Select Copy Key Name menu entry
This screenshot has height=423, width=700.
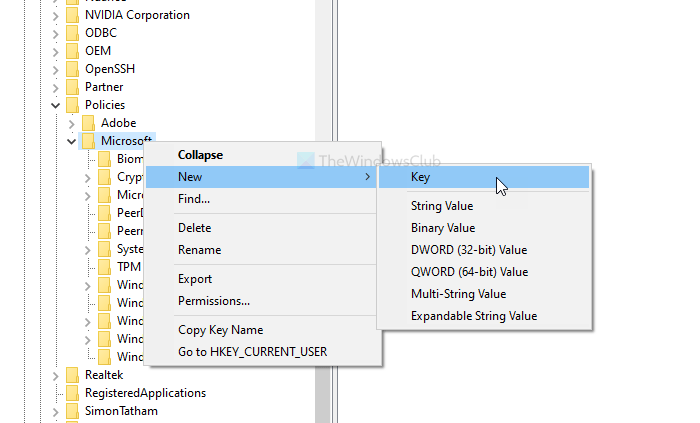[220, 330]
